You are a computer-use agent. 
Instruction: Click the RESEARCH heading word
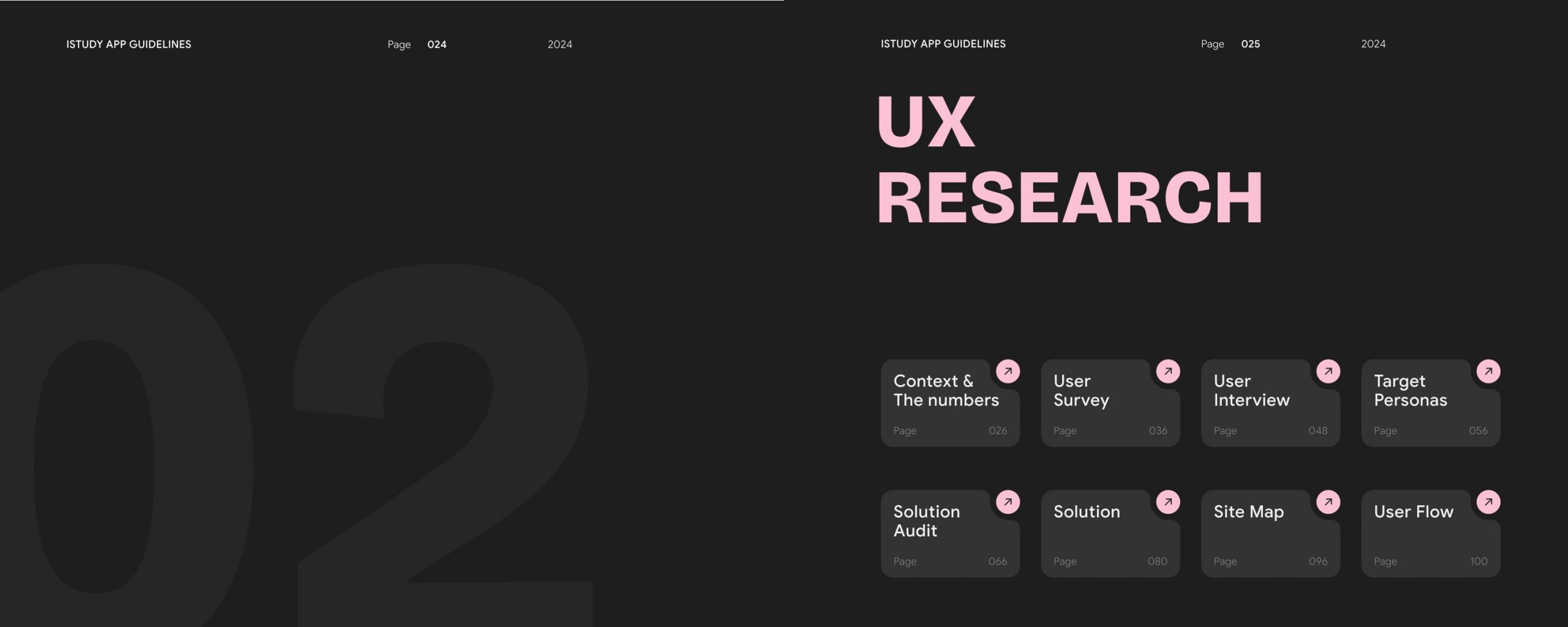1070,197
